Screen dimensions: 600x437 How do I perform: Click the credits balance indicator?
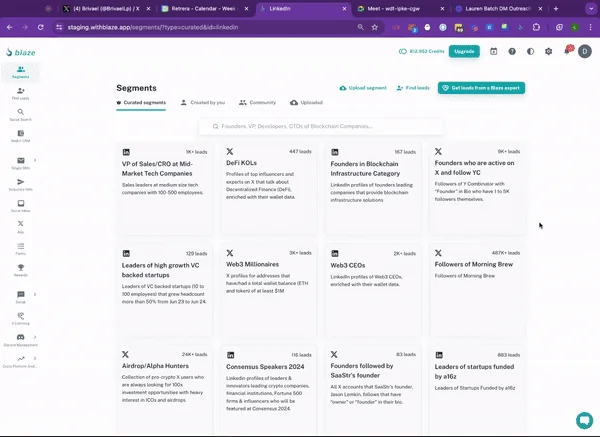click(421, 51)
